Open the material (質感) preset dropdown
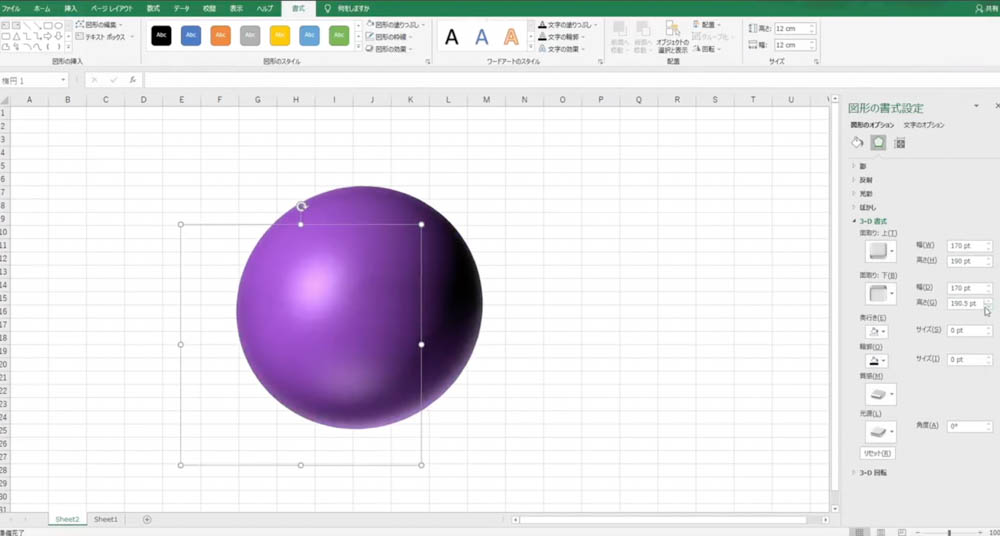 pos(880,394)
